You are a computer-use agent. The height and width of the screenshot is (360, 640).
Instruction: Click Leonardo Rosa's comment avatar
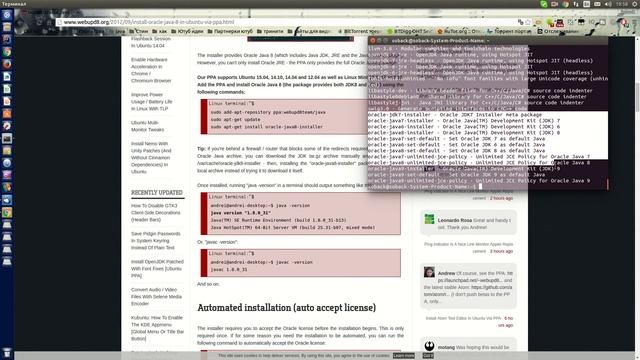(429, 219)
